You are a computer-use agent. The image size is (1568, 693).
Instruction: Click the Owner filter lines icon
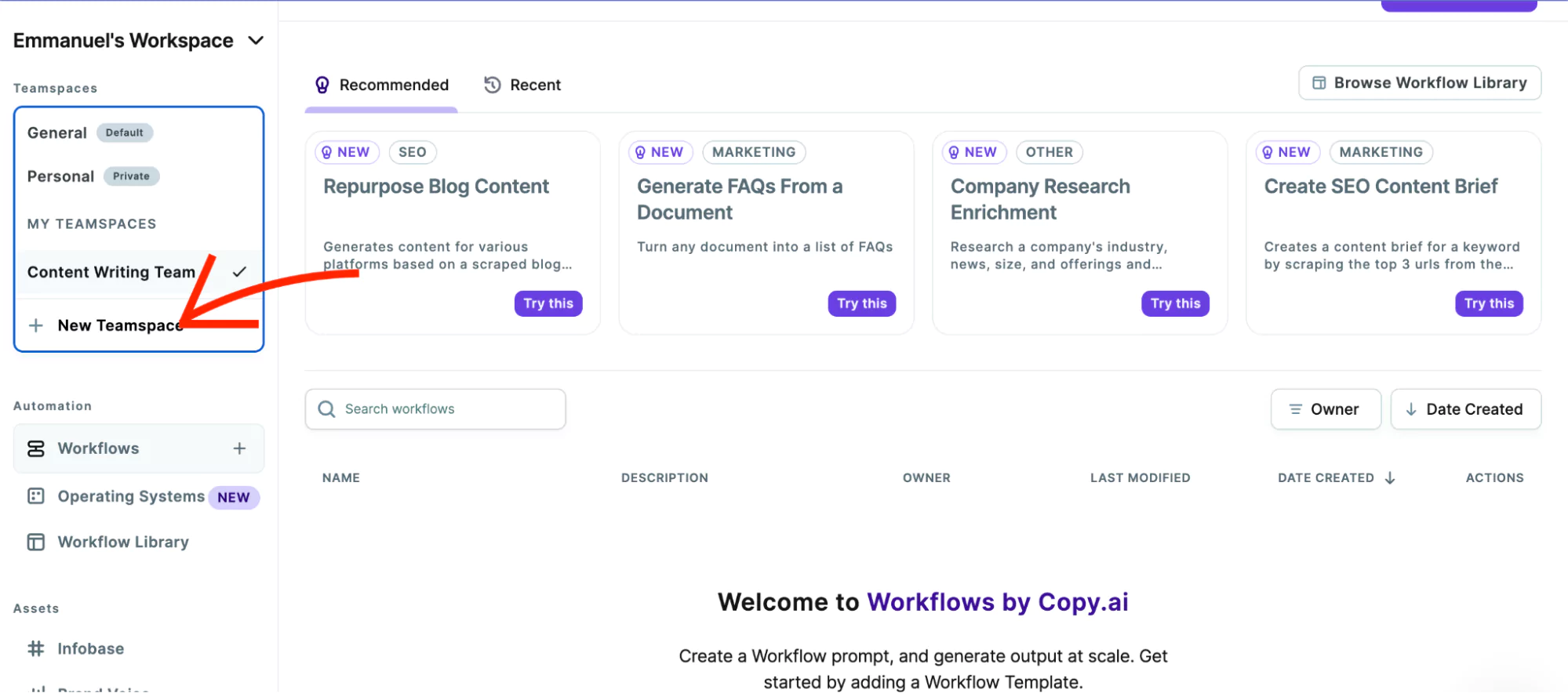1295,409
